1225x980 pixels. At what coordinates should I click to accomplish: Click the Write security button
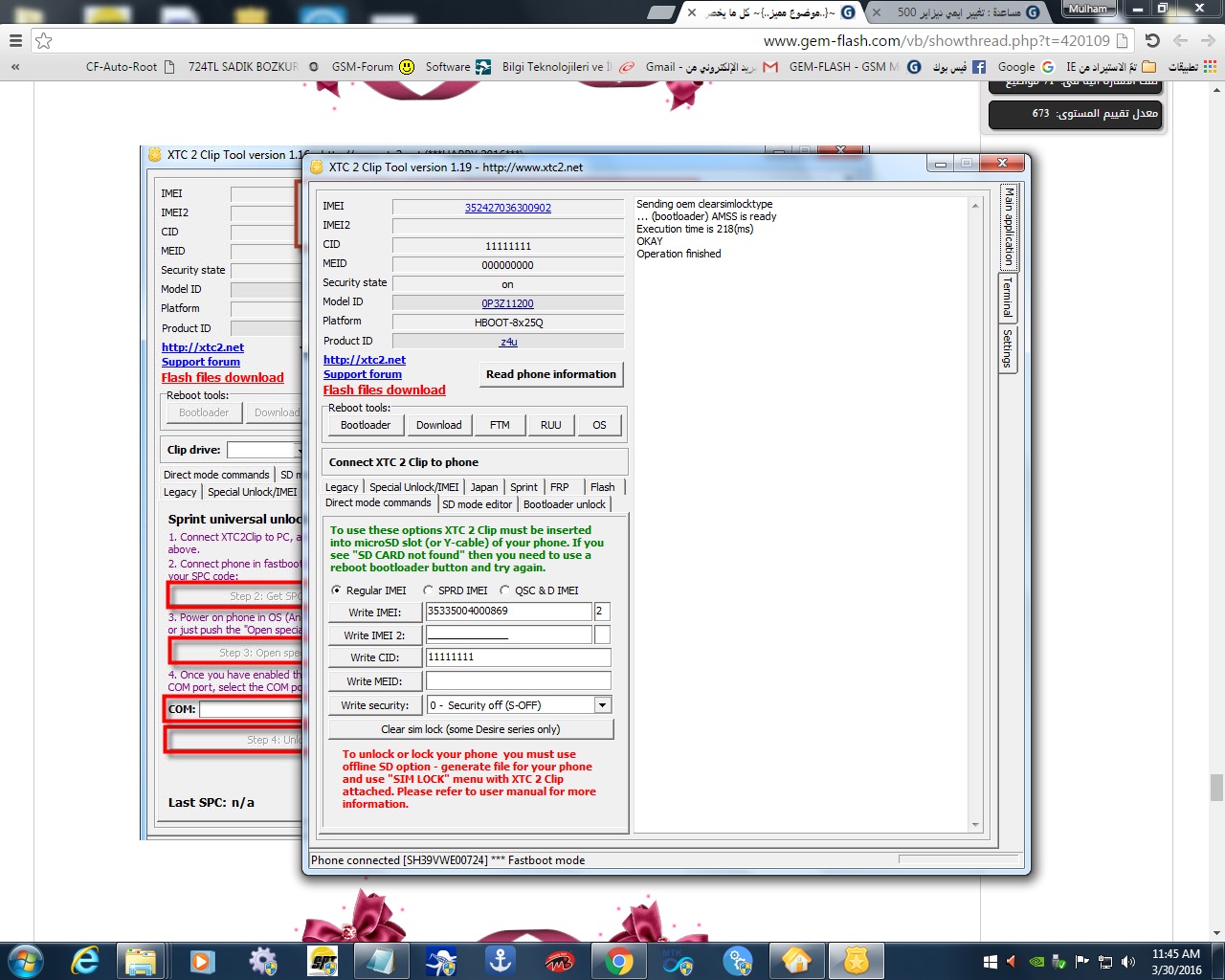pyautogui.click(x=374, y=705)
